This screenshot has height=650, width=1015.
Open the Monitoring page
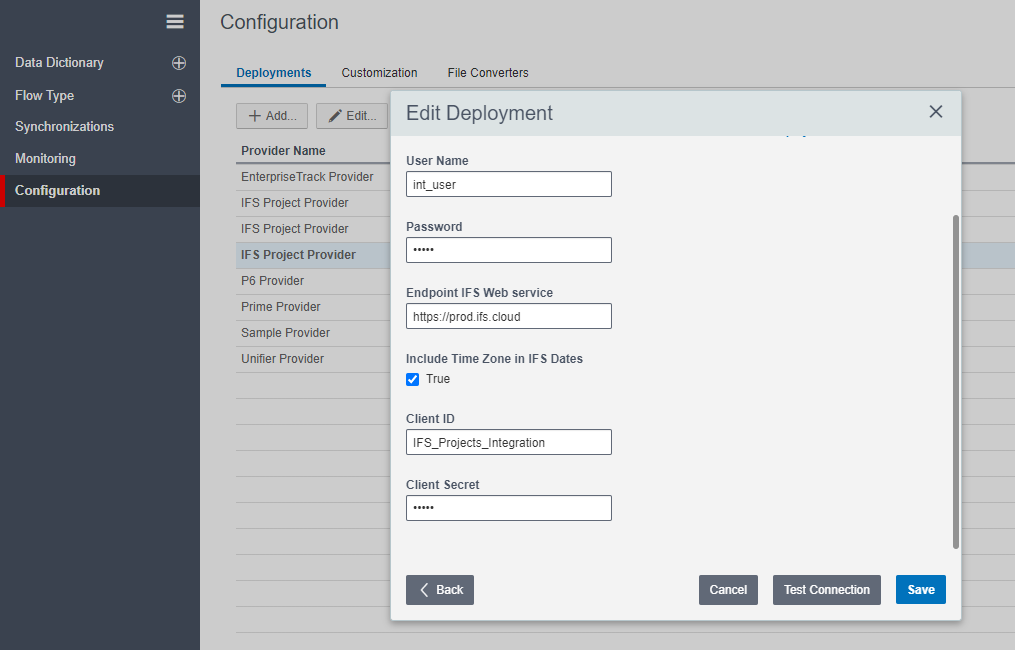pos(45,159)
